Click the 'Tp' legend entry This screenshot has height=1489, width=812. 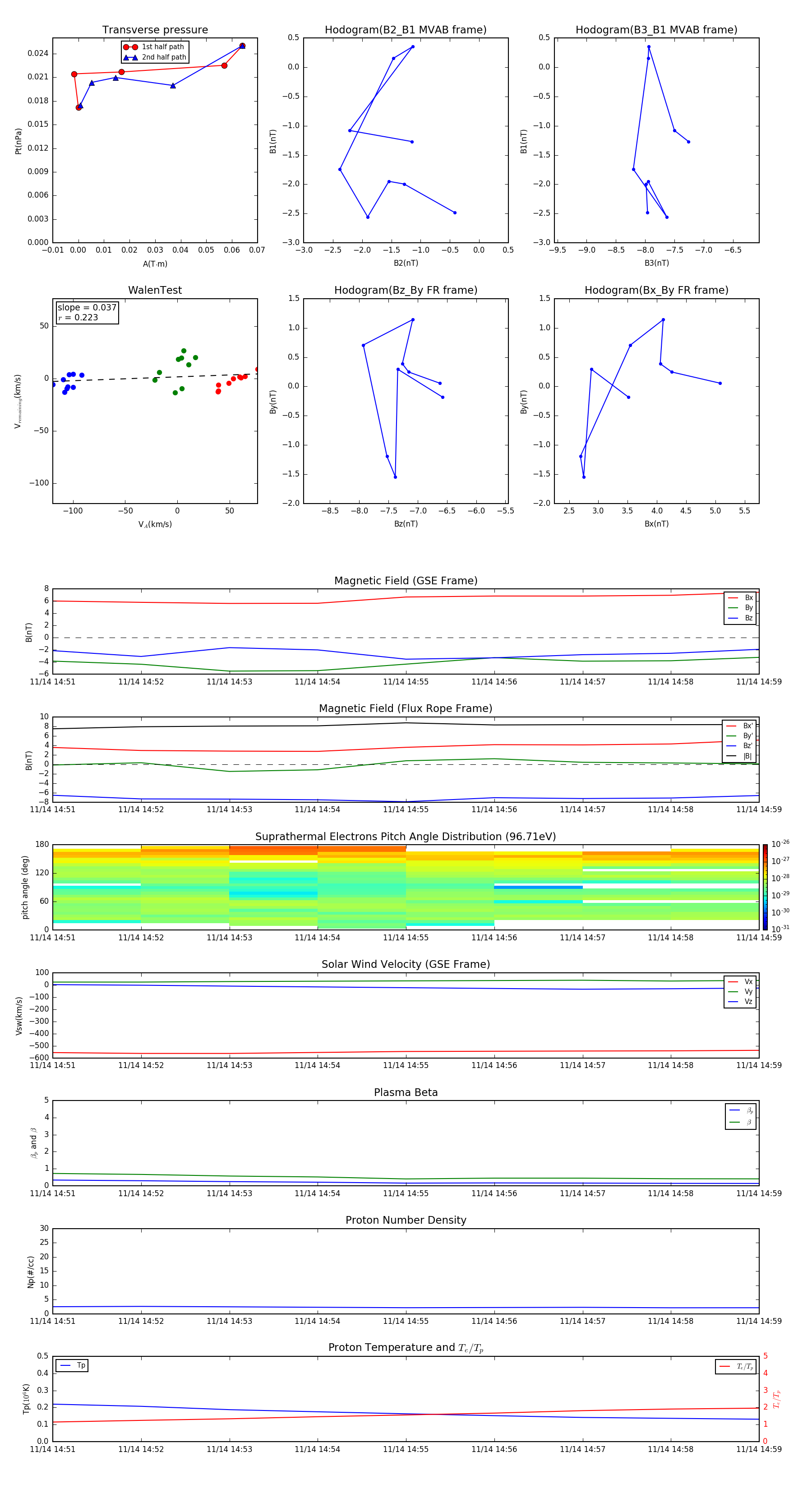[72, 1366]
